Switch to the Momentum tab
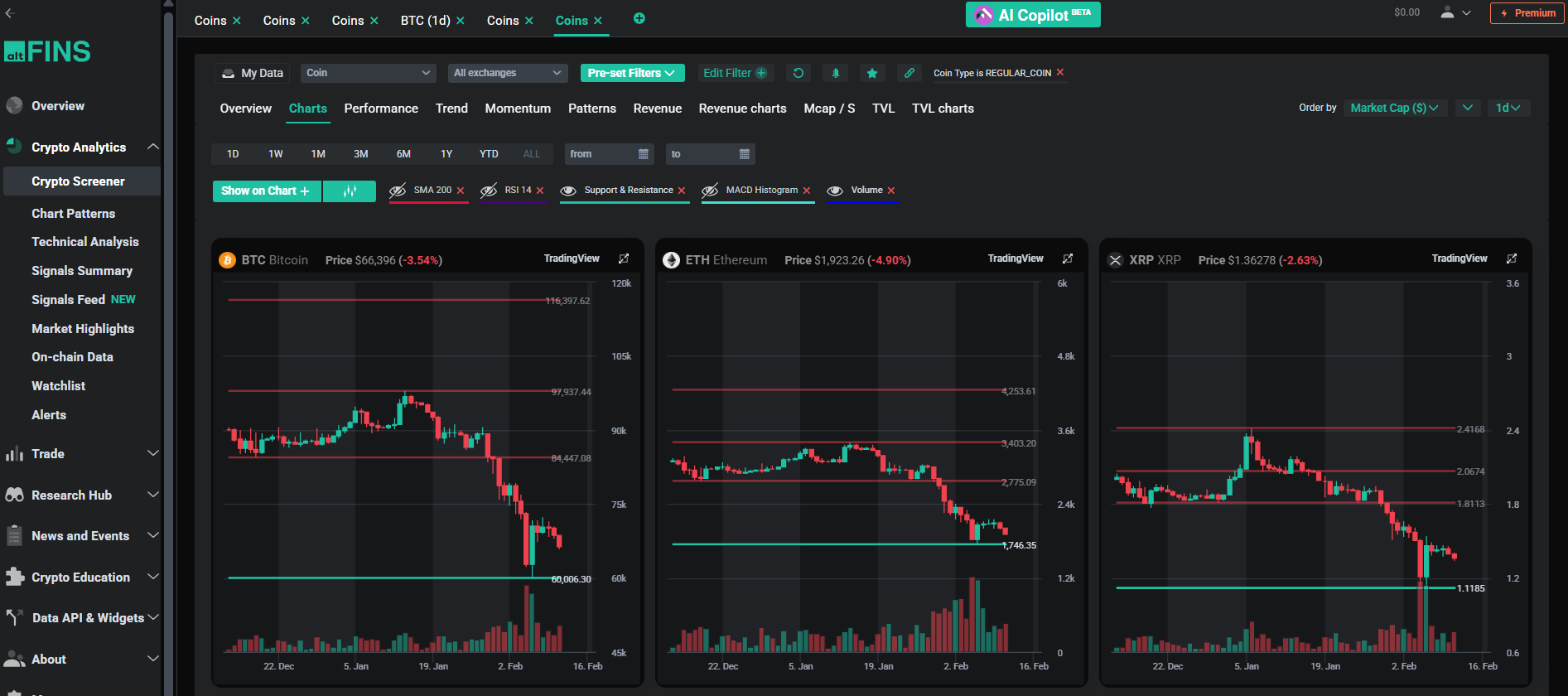This screenshot has height=696, width=1568. [x=518, y=109]
